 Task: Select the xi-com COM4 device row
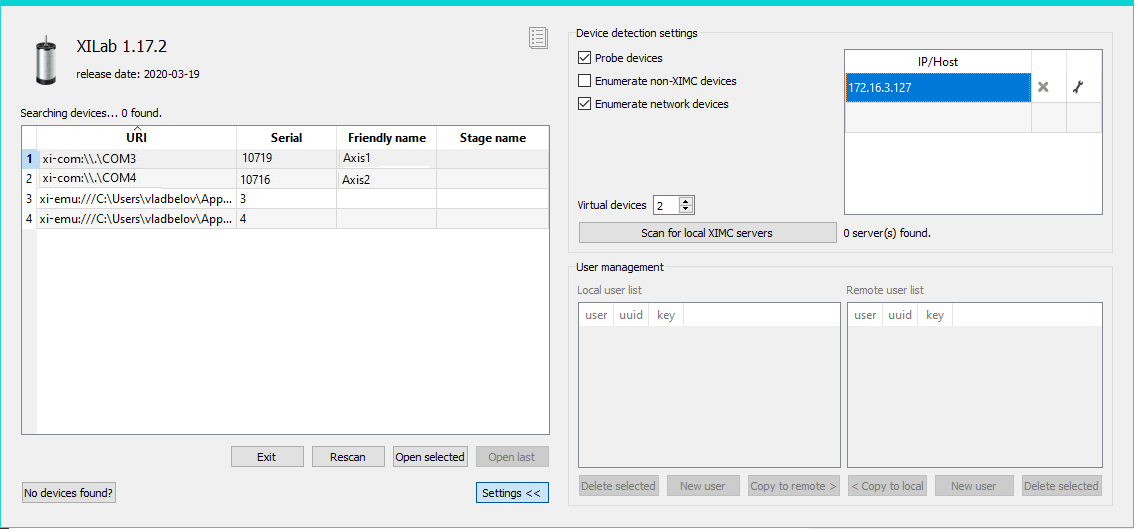pos(137,179)
